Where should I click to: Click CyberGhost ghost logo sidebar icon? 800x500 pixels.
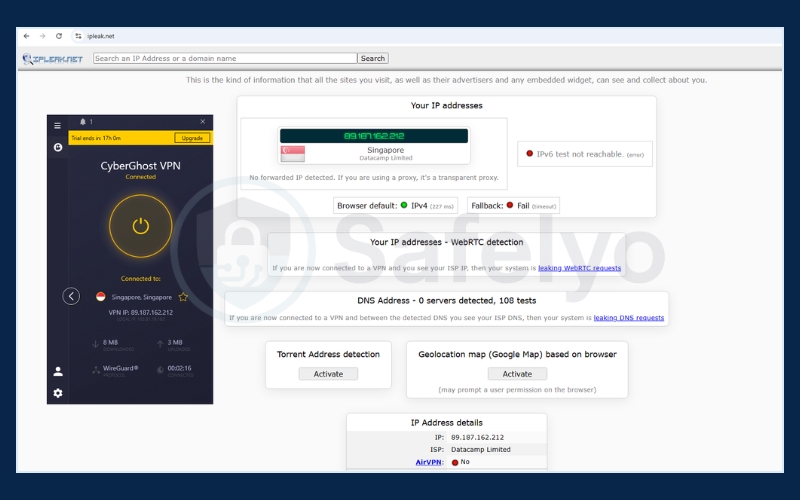pos(58,147)
